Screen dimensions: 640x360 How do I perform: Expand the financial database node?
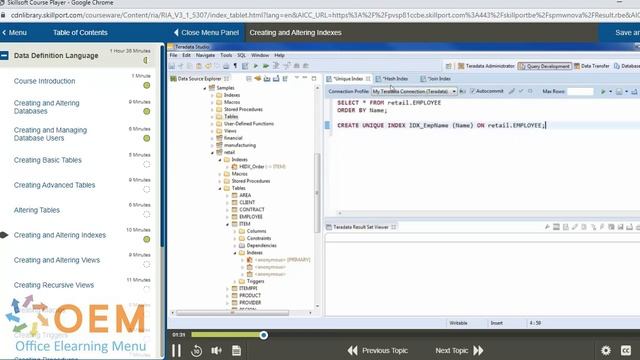point(212,138)
